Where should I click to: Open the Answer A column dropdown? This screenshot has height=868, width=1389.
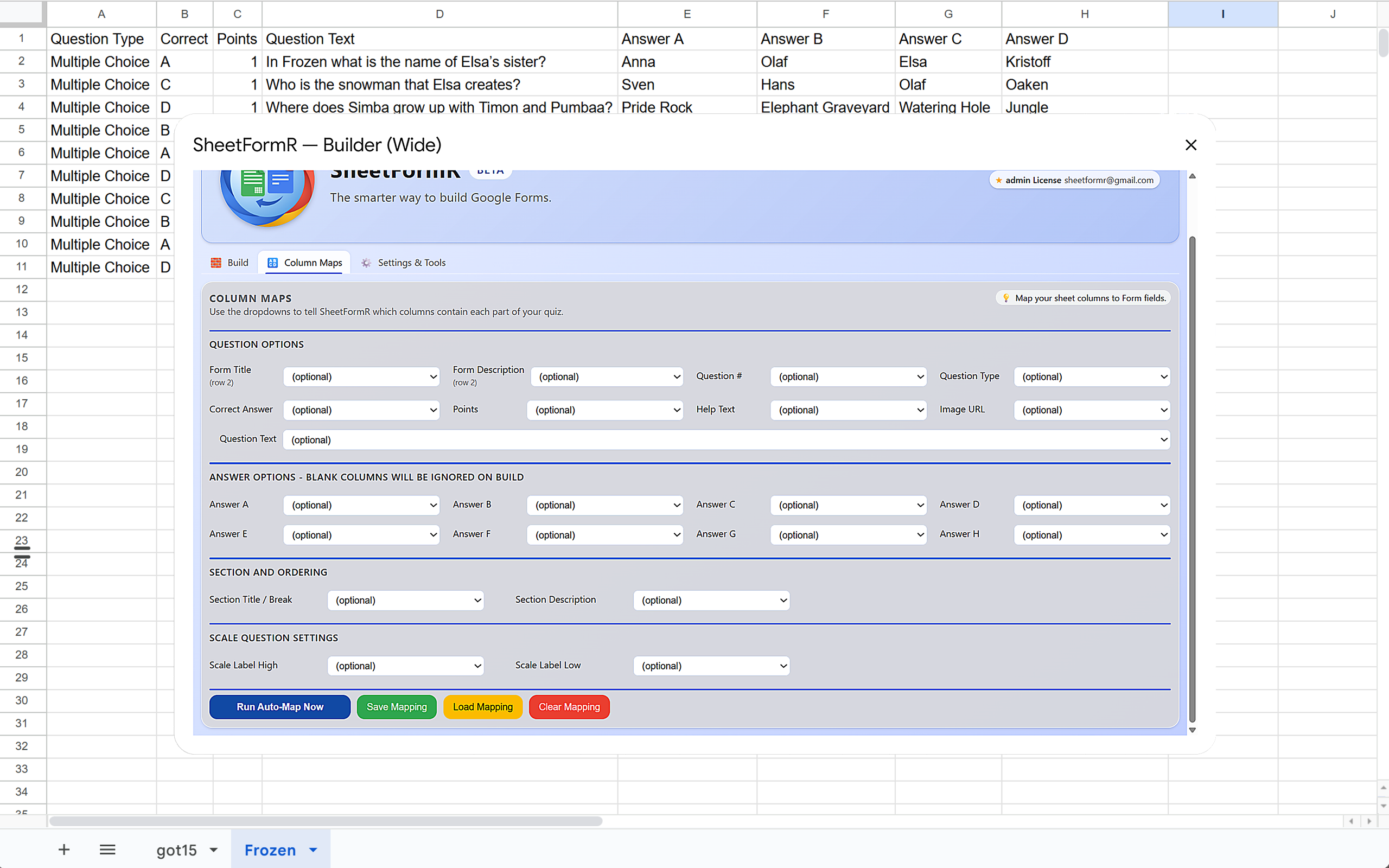[361, 505]
